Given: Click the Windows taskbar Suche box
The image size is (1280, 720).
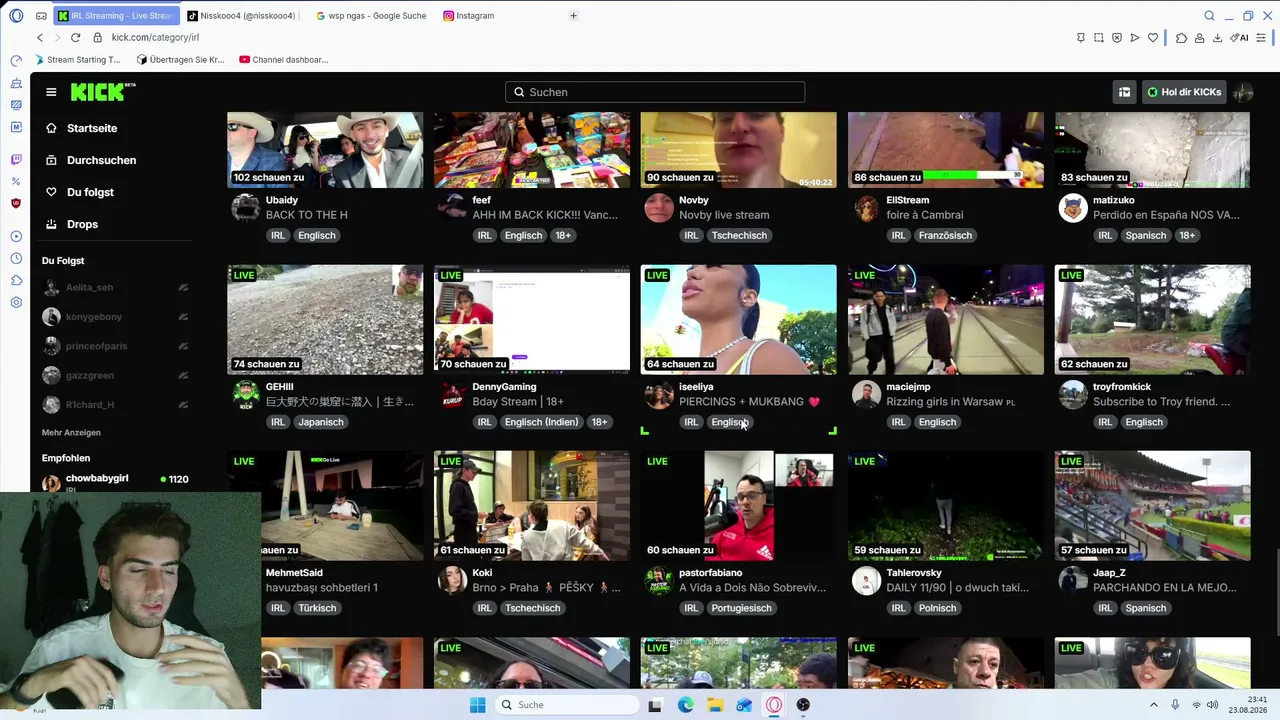Looking at the screenshot, I should click(x=568, y=705).
